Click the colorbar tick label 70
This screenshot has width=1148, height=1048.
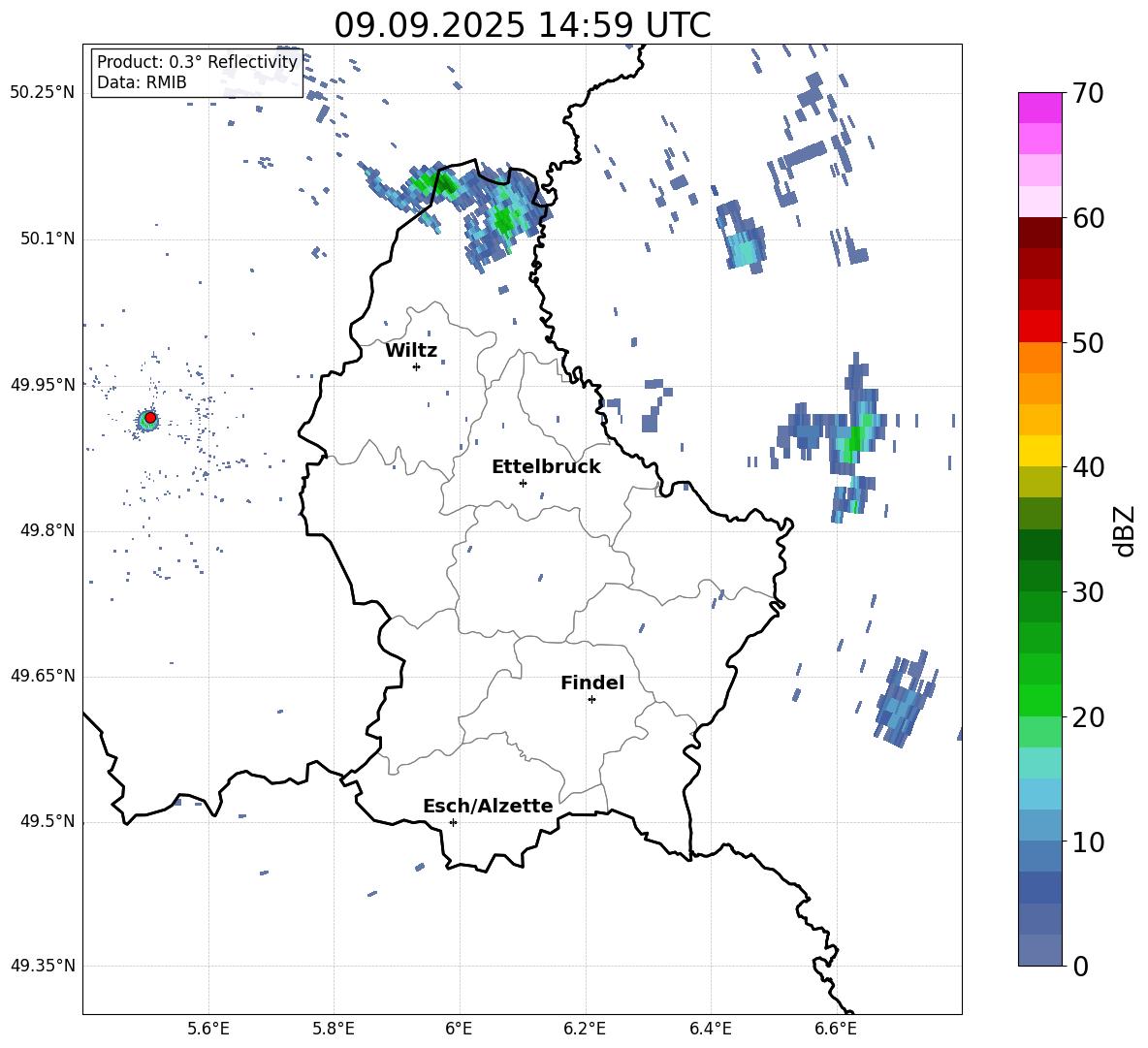(x=1088, y=94)
